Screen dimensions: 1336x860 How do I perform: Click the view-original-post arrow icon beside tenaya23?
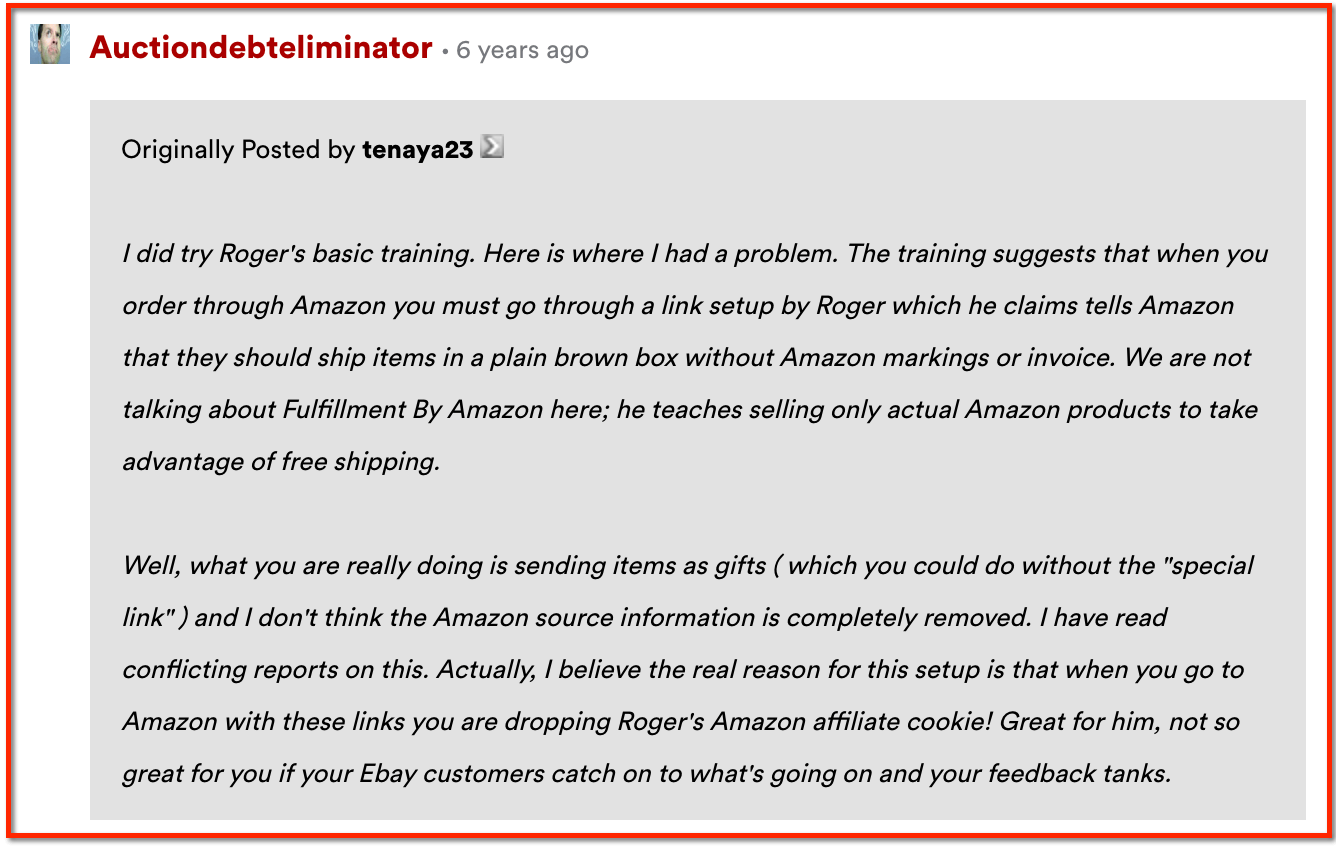pos(492,147)
